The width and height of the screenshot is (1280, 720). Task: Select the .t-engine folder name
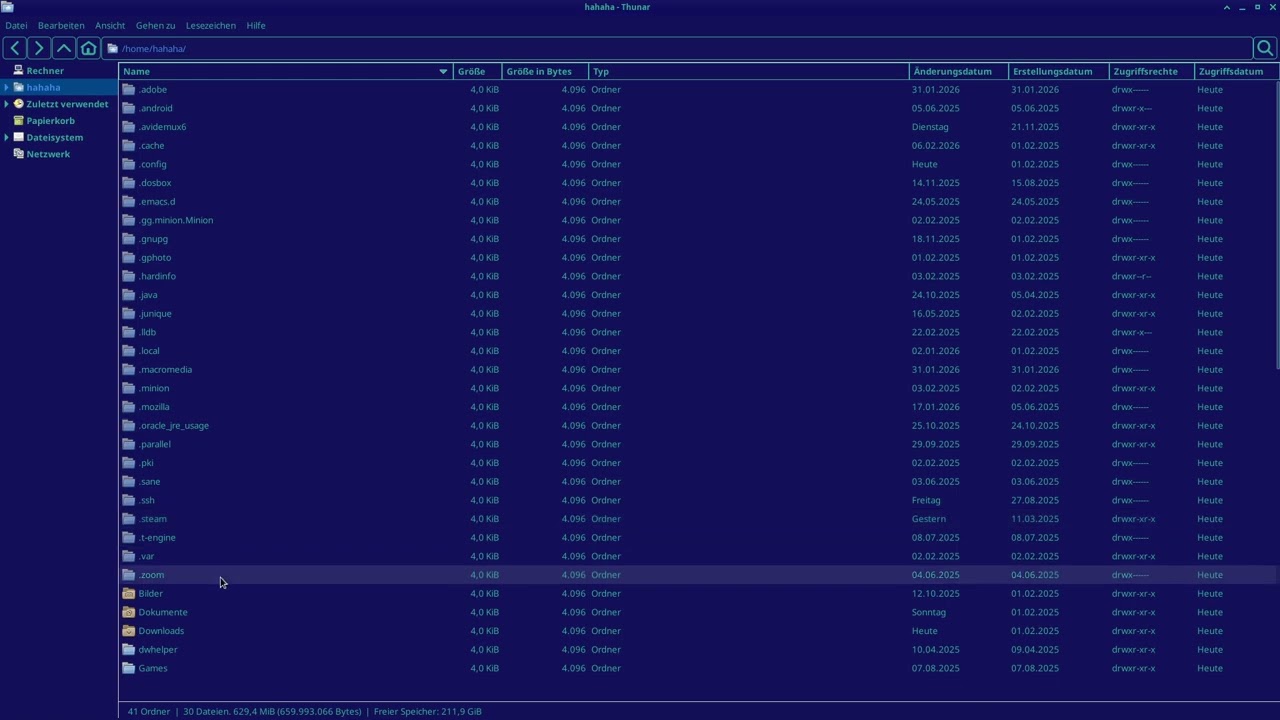tap(157, 537)
